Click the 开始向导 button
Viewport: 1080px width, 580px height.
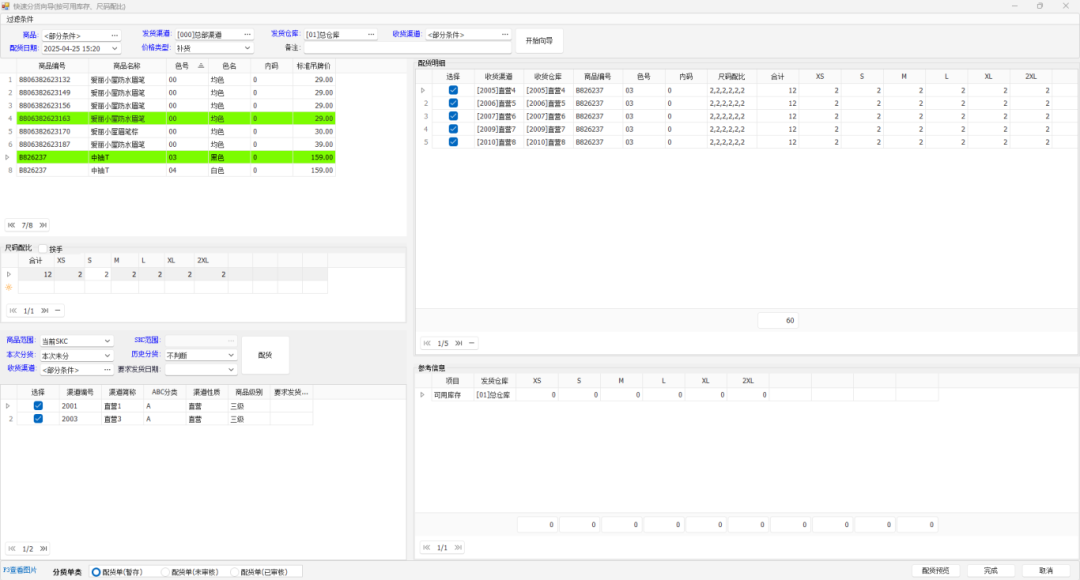(x=539, y=41)
